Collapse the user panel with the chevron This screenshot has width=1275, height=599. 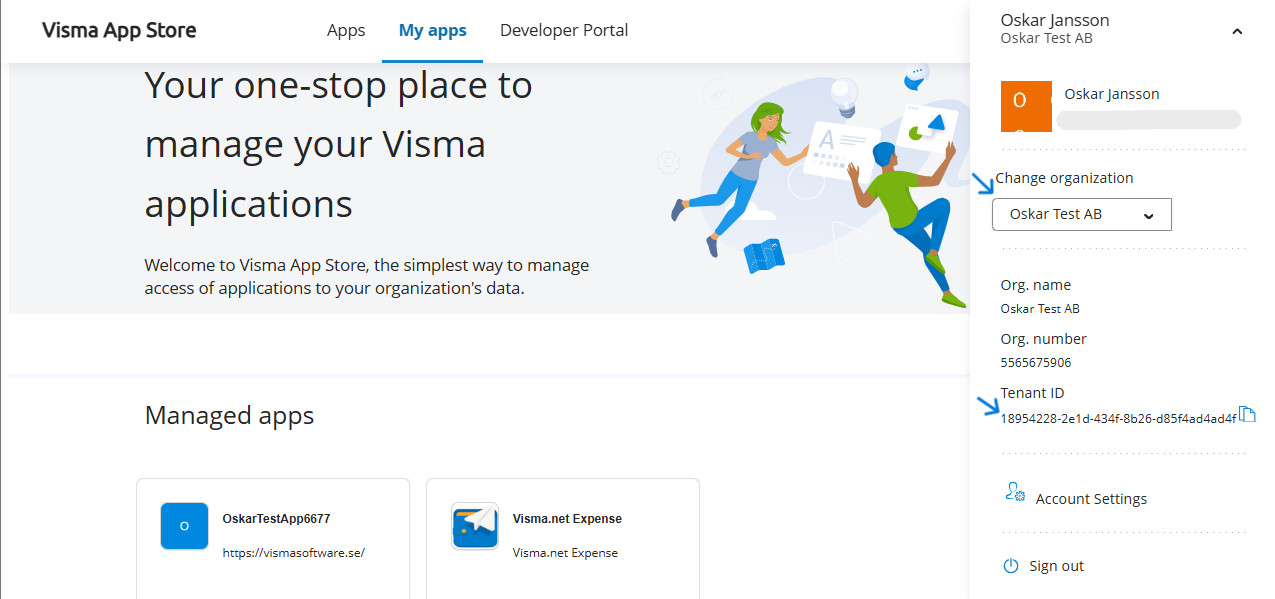pos(1237,31)
